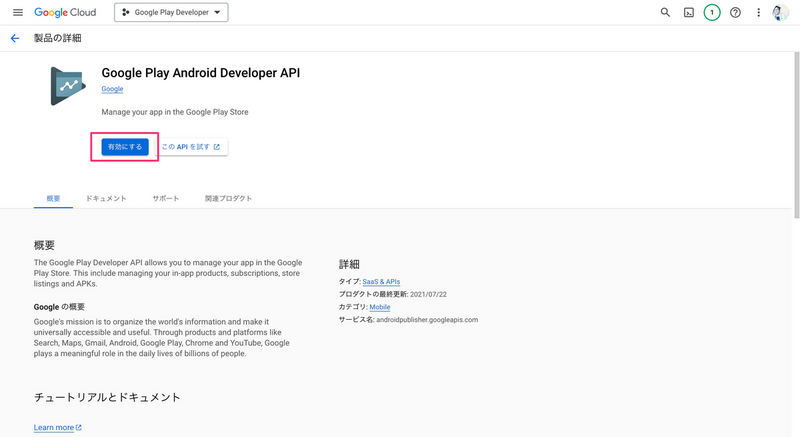Click the 製品の詳細 page heading

tap(58, 38)
